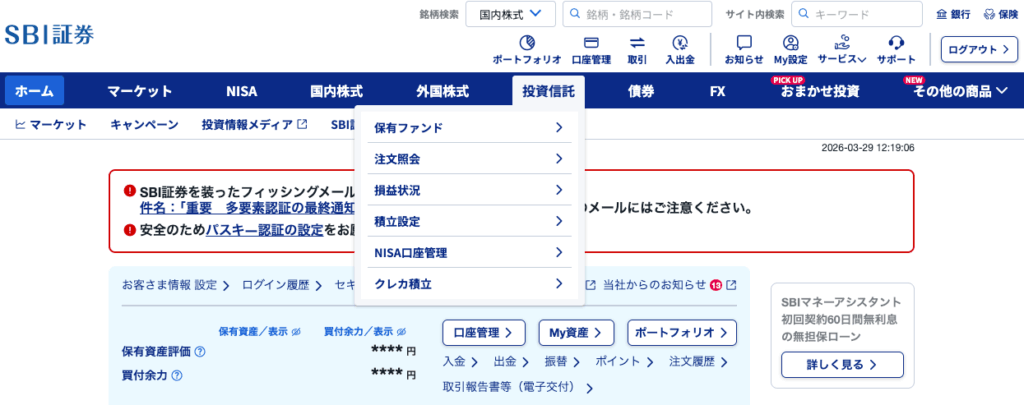
Task: Click the 口座管理 account icon
Action: (590, 43)
